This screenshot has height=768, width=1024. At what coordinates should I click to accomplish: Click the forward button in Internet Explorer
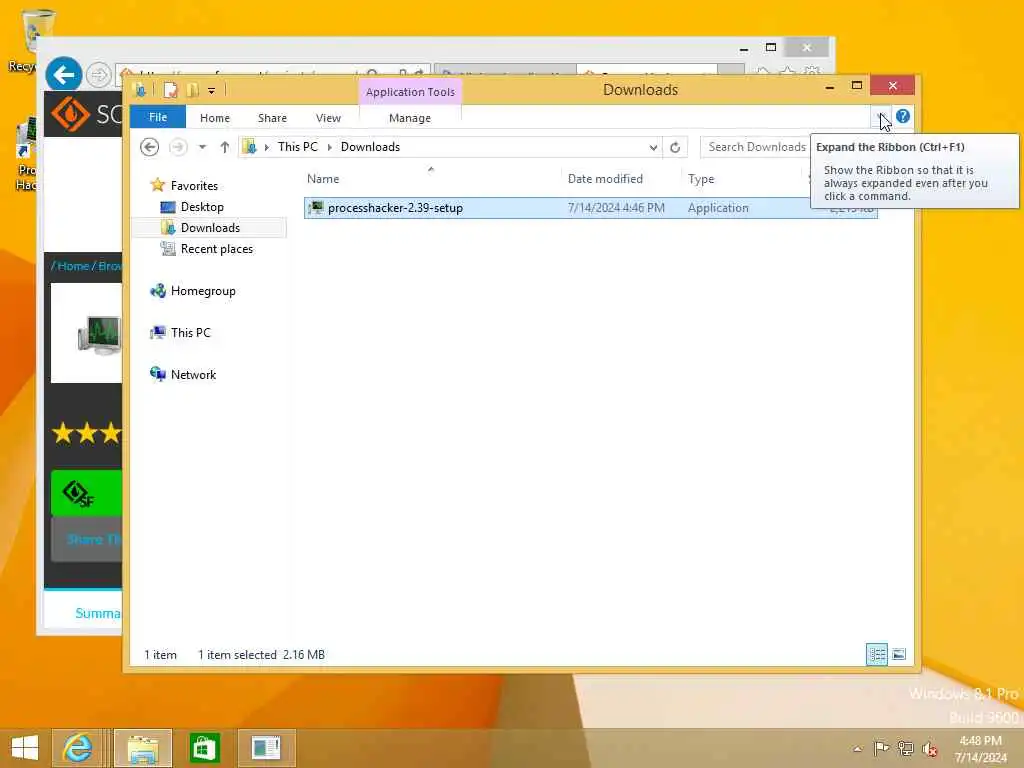[x=99, y=75]
